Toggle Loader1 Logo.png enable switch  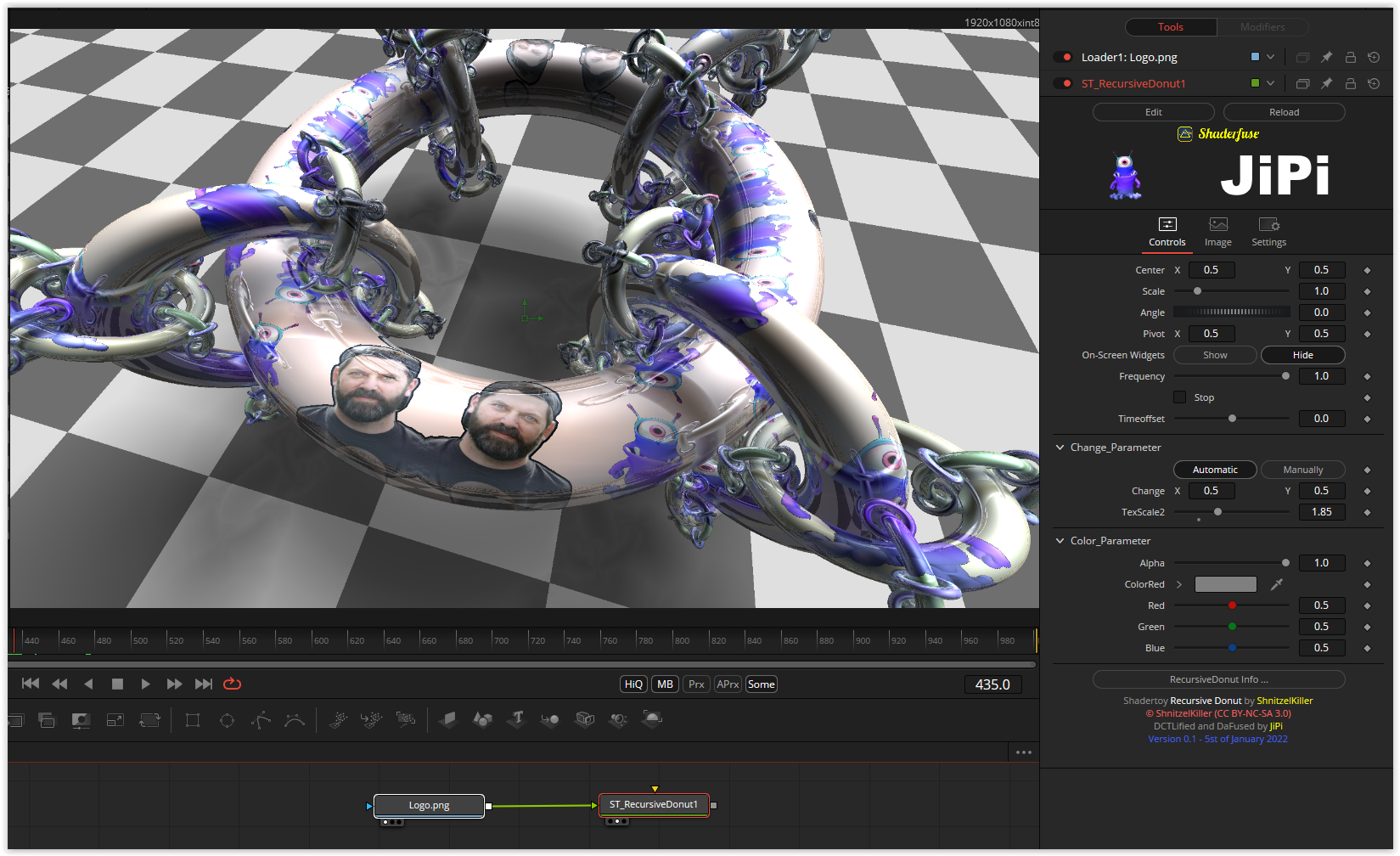point(1063,57)
